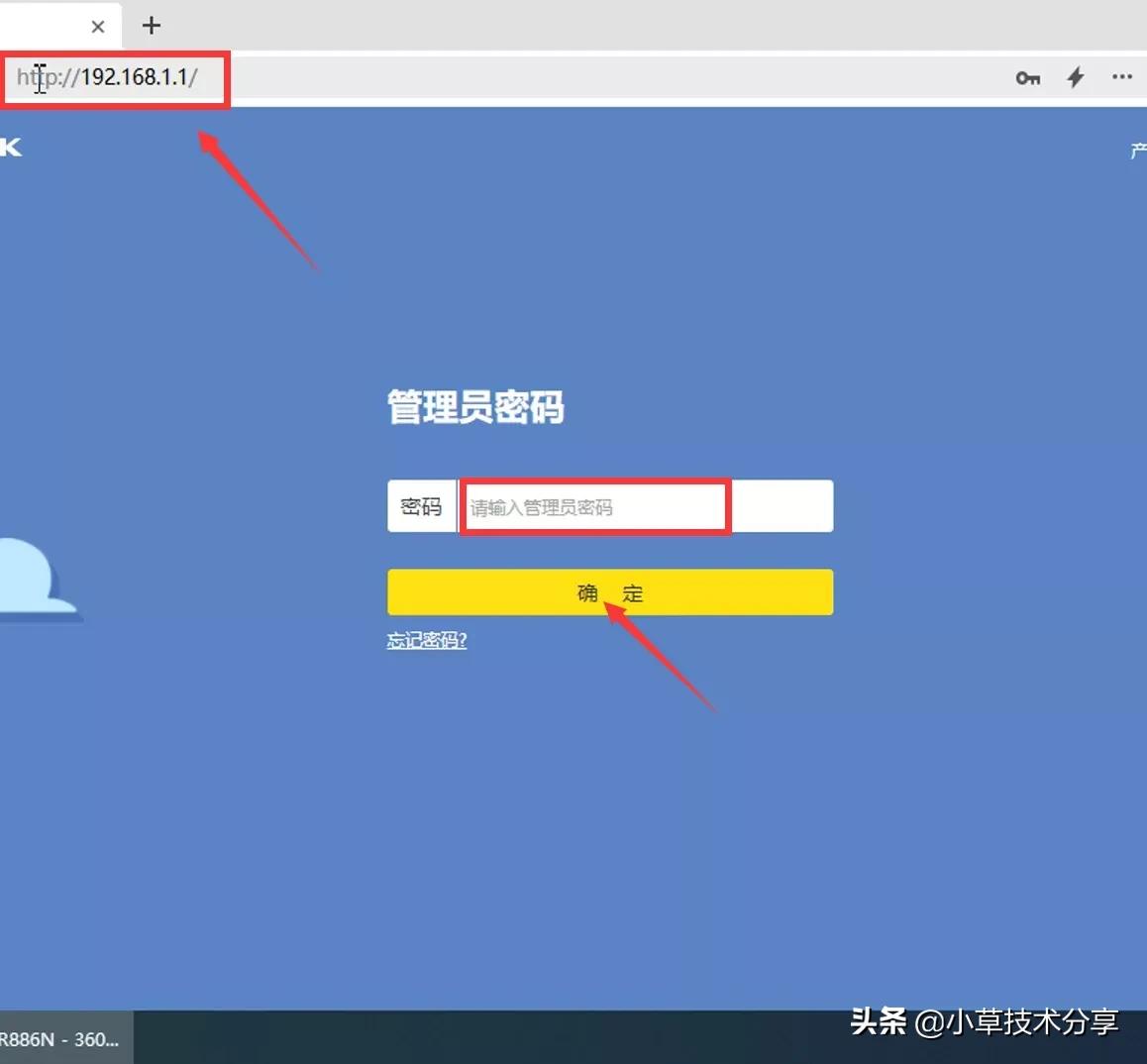Click the X icon on the browser tab
1147x1064 pixels.
tap(96, 26)
